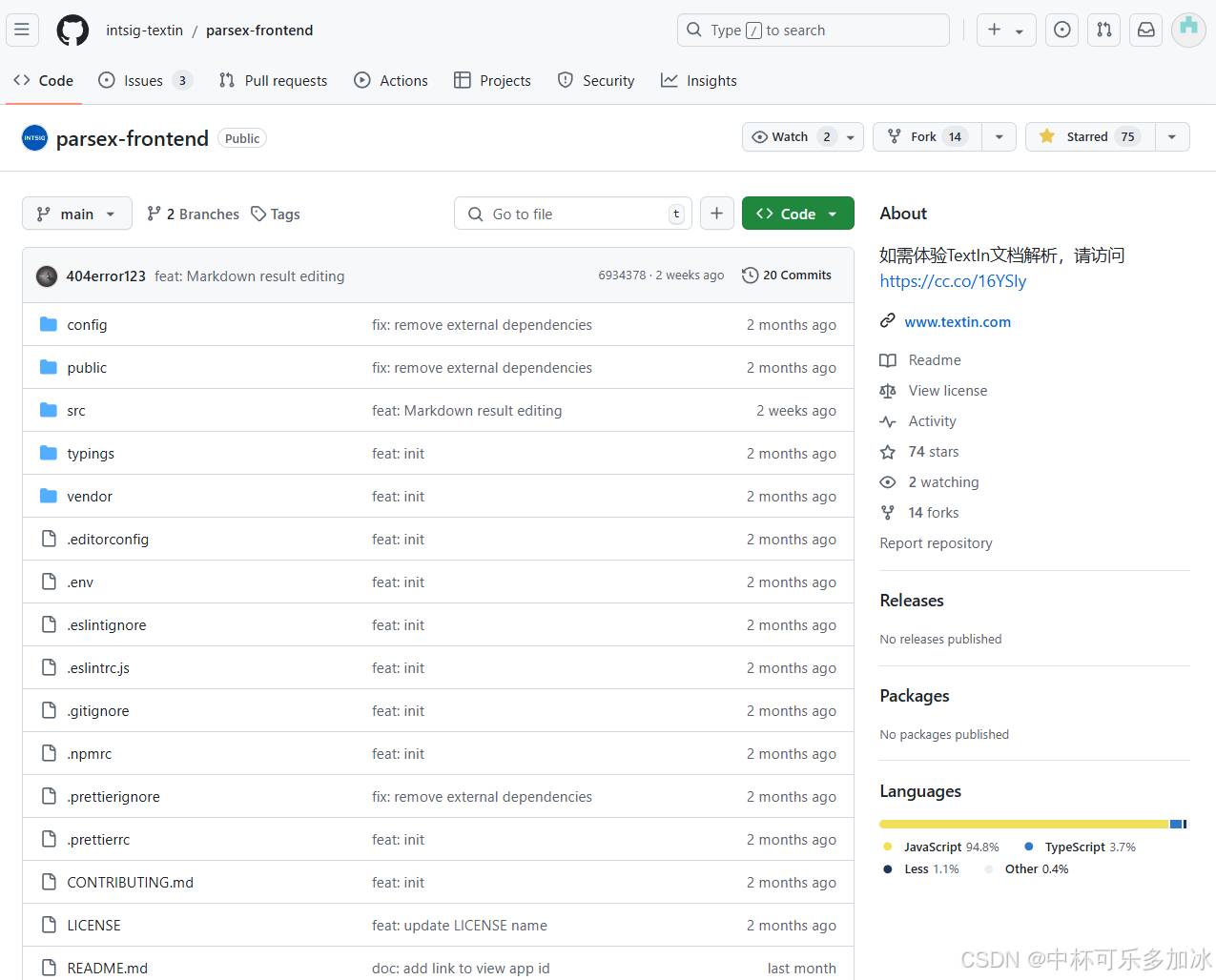View the 20 Commits history

[787, 276]
